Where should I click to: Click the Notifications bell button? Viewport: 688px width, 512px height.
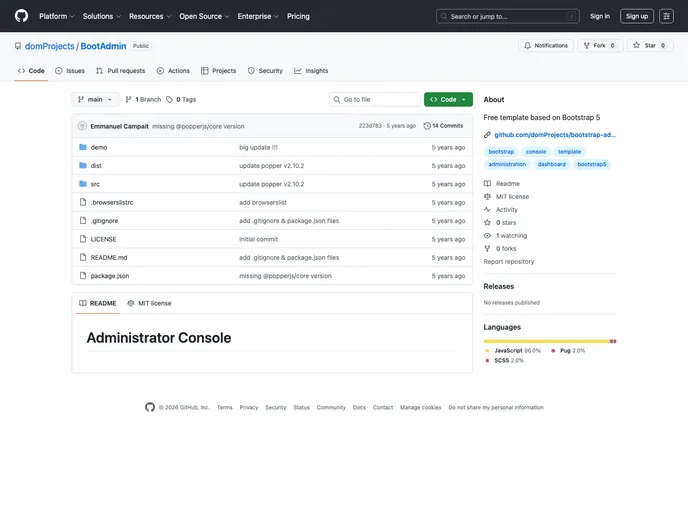click(546, 46)
